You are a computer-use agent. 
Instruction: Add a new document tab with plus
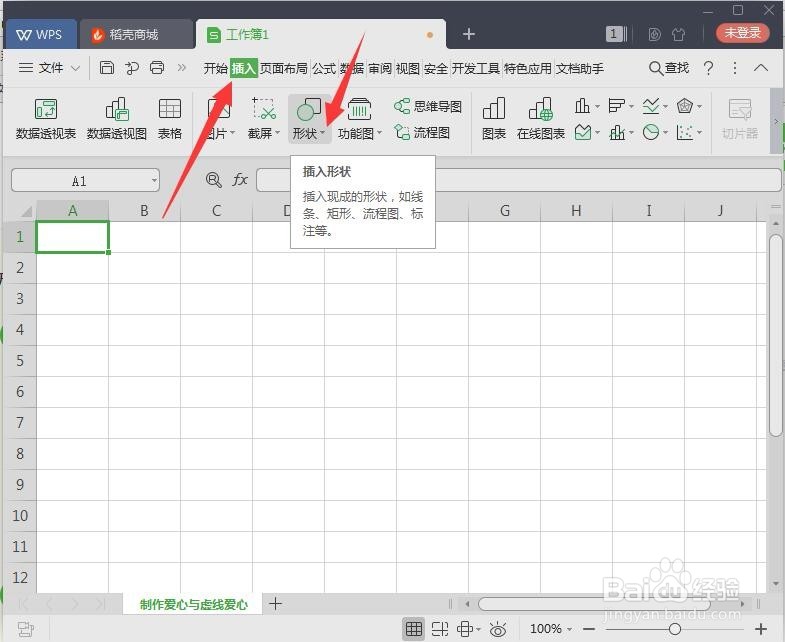pos(469,34)
